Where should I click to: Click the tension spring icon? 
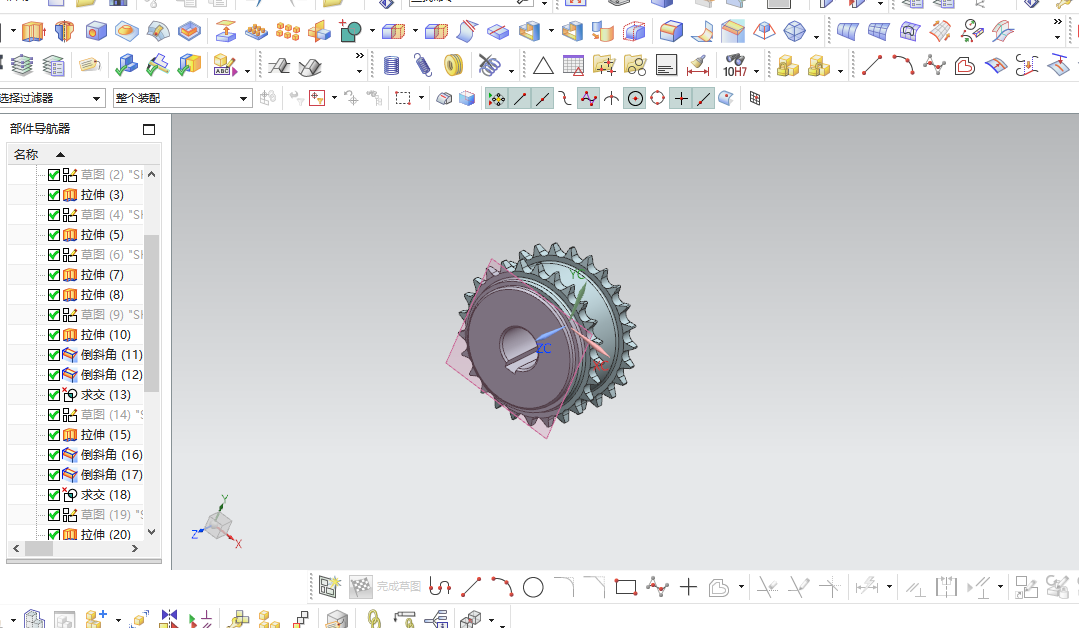[423, 65]
